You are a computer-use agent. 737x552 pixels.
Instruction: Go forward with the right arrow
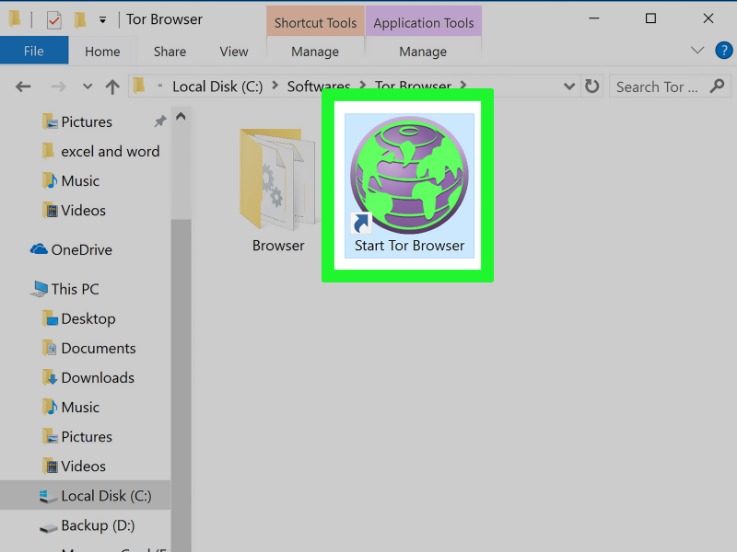coord(58,87)
